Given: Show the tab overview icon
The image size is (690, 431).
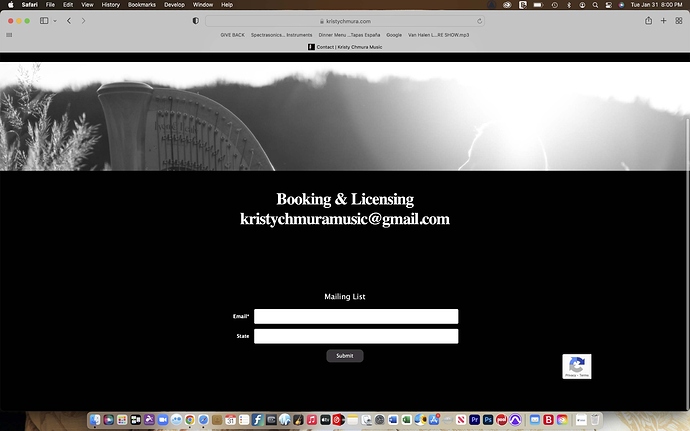Looking at the screenshot, I should click(x=678, y=20).
